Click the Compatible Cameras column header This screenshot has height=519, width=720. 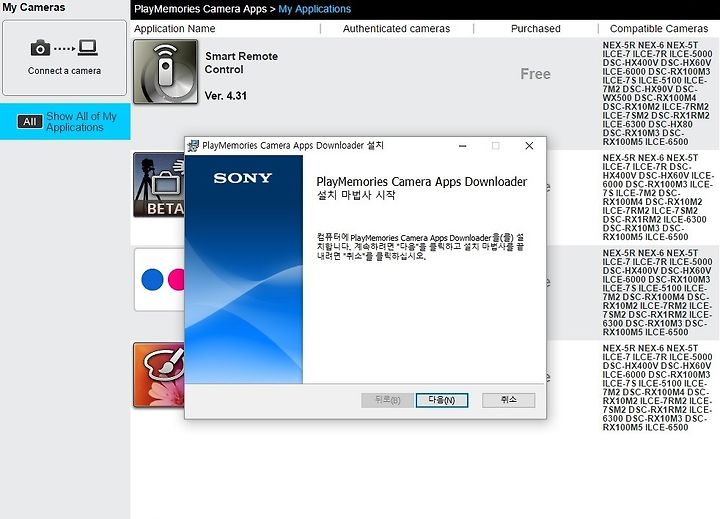coord(659,28)
